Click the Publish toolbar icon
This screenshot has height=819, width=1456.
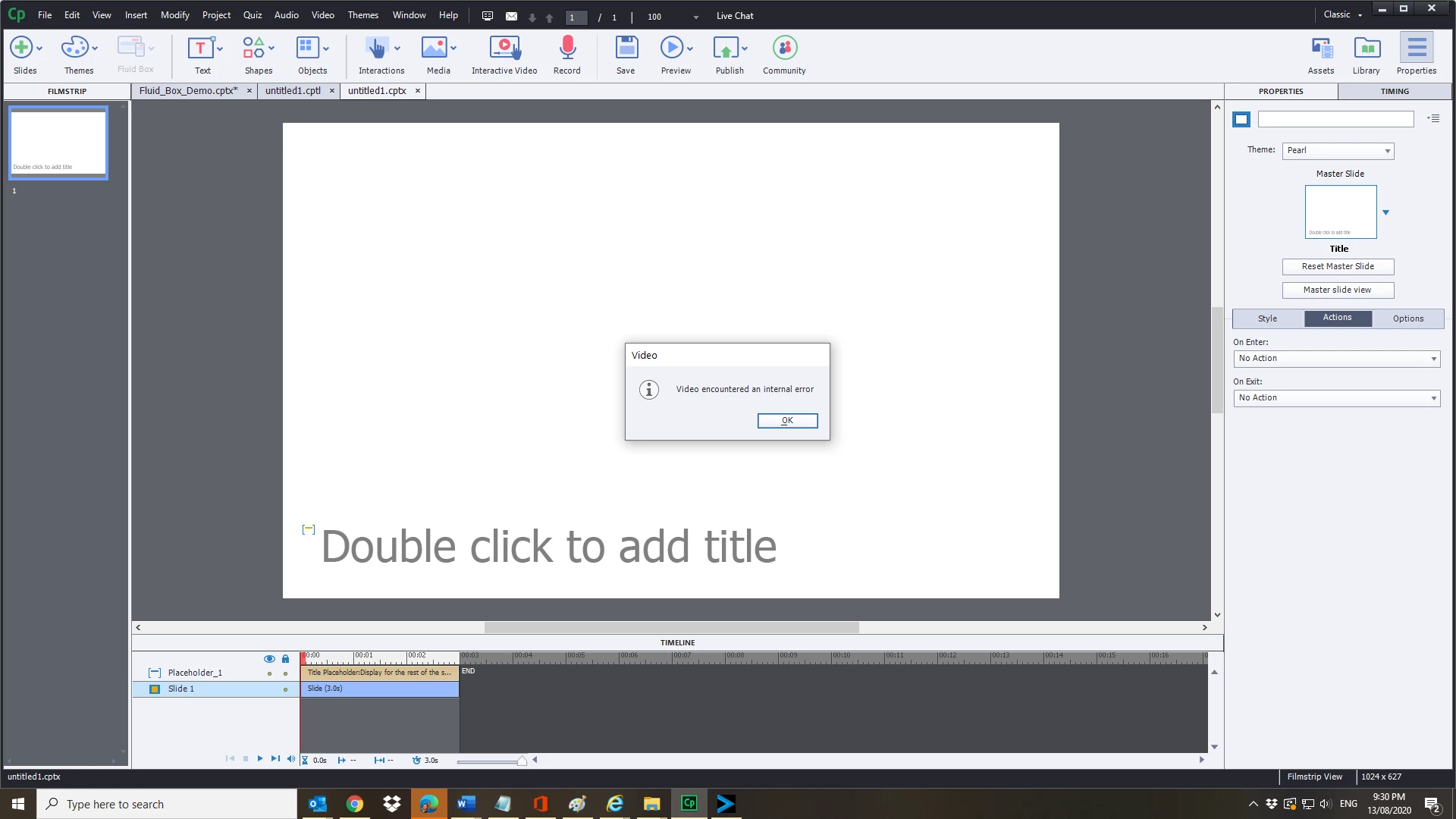coord(726,49)
